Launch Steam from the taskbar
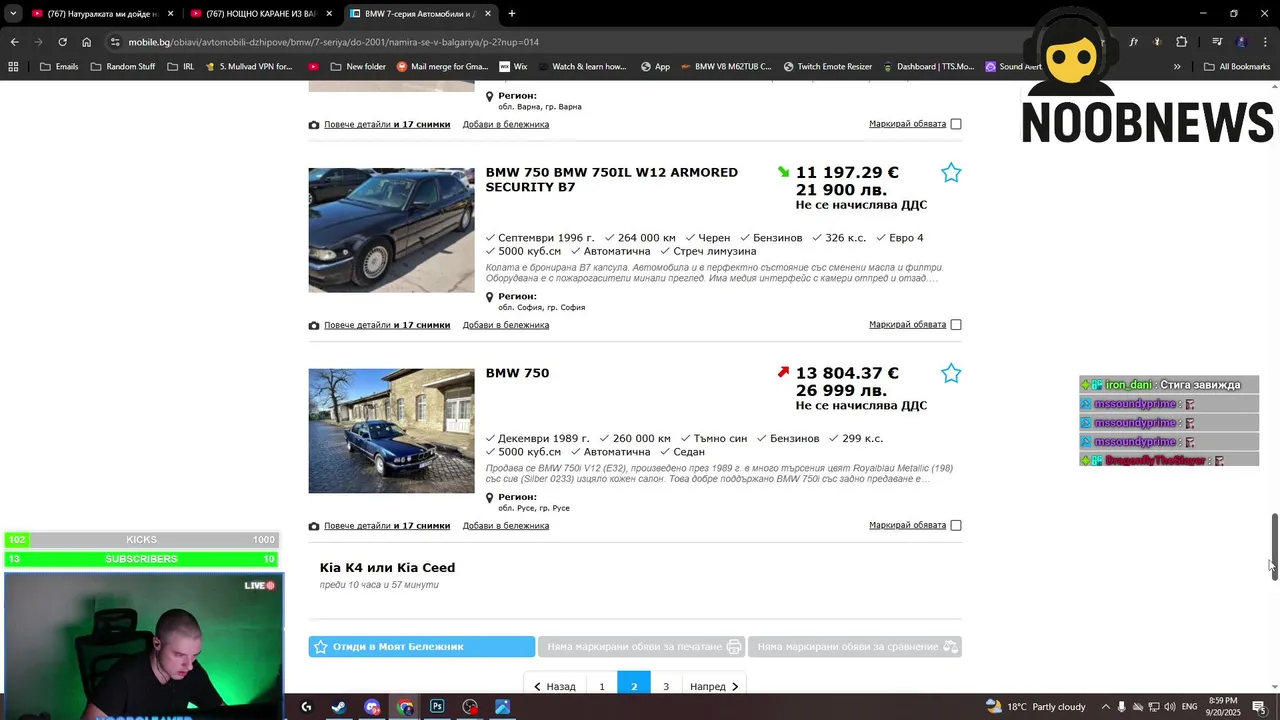The image size is (1280, 720). coord(339,707)
